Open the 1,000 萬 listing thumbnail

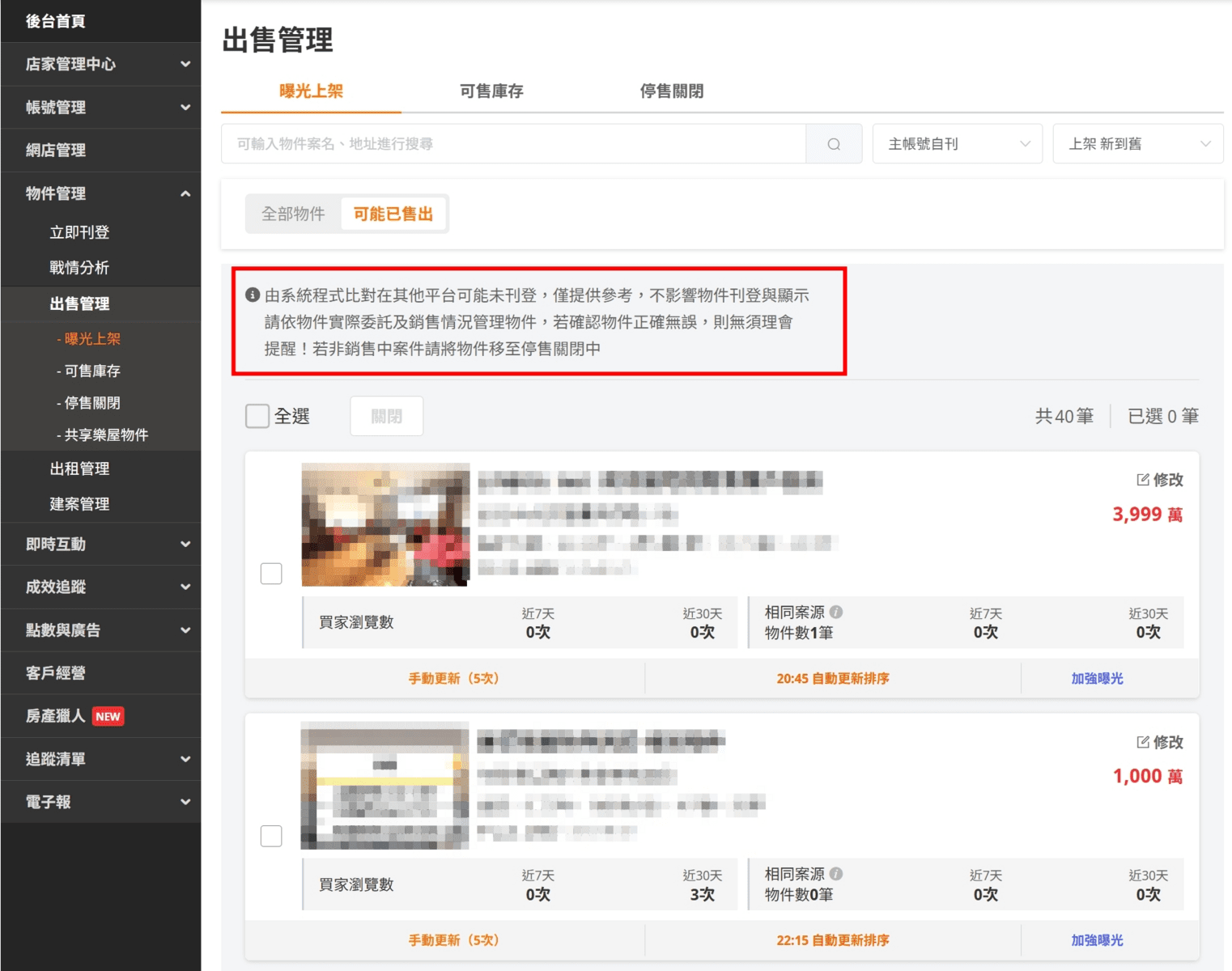click(x=385, y=787)
